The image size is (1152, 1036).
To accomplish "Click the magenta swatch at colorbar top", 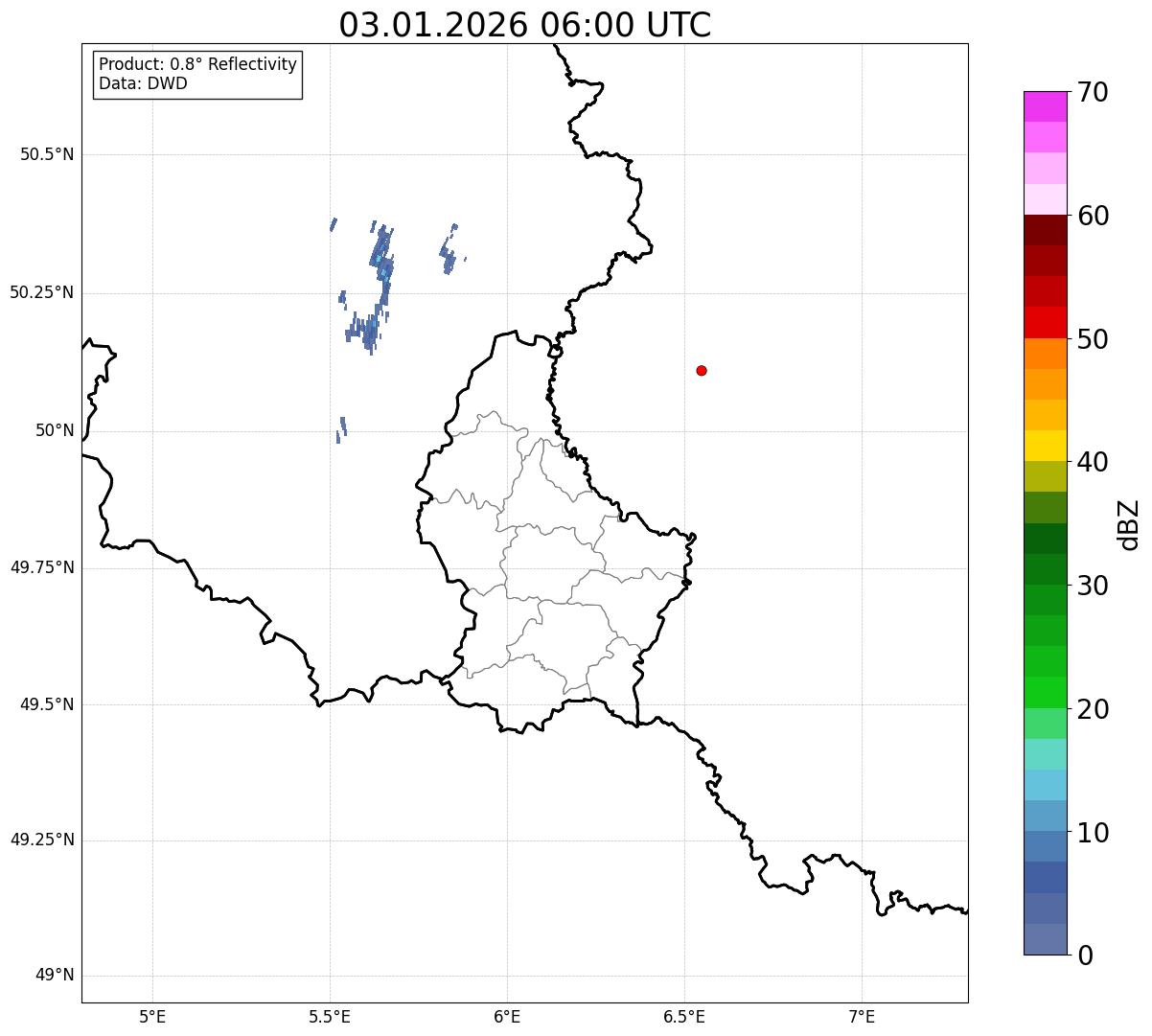I will click(1045, 106).
